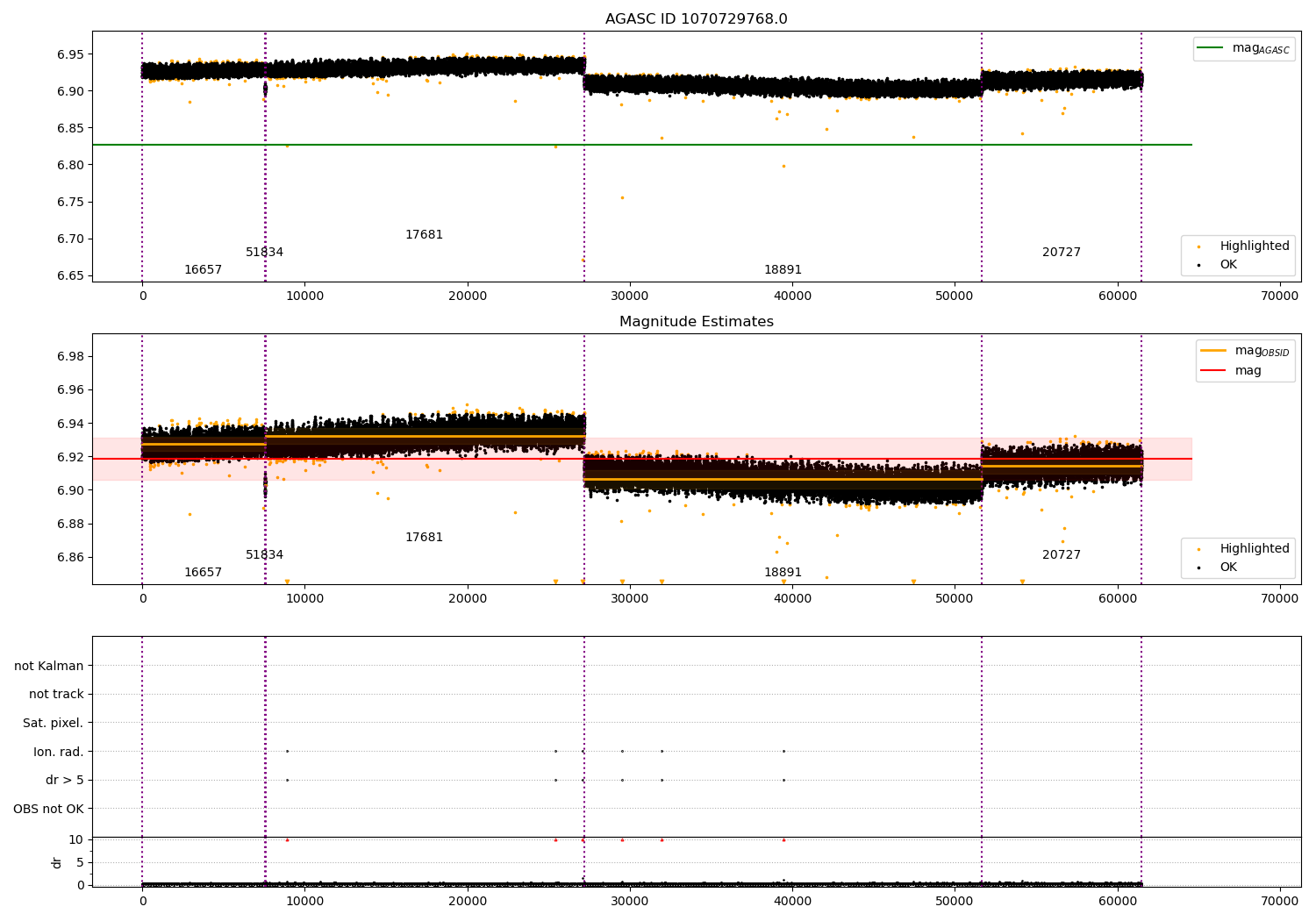Click the 'not Kalman' row label
Viewport: 1316px width, 921px height.
(49, 666)
